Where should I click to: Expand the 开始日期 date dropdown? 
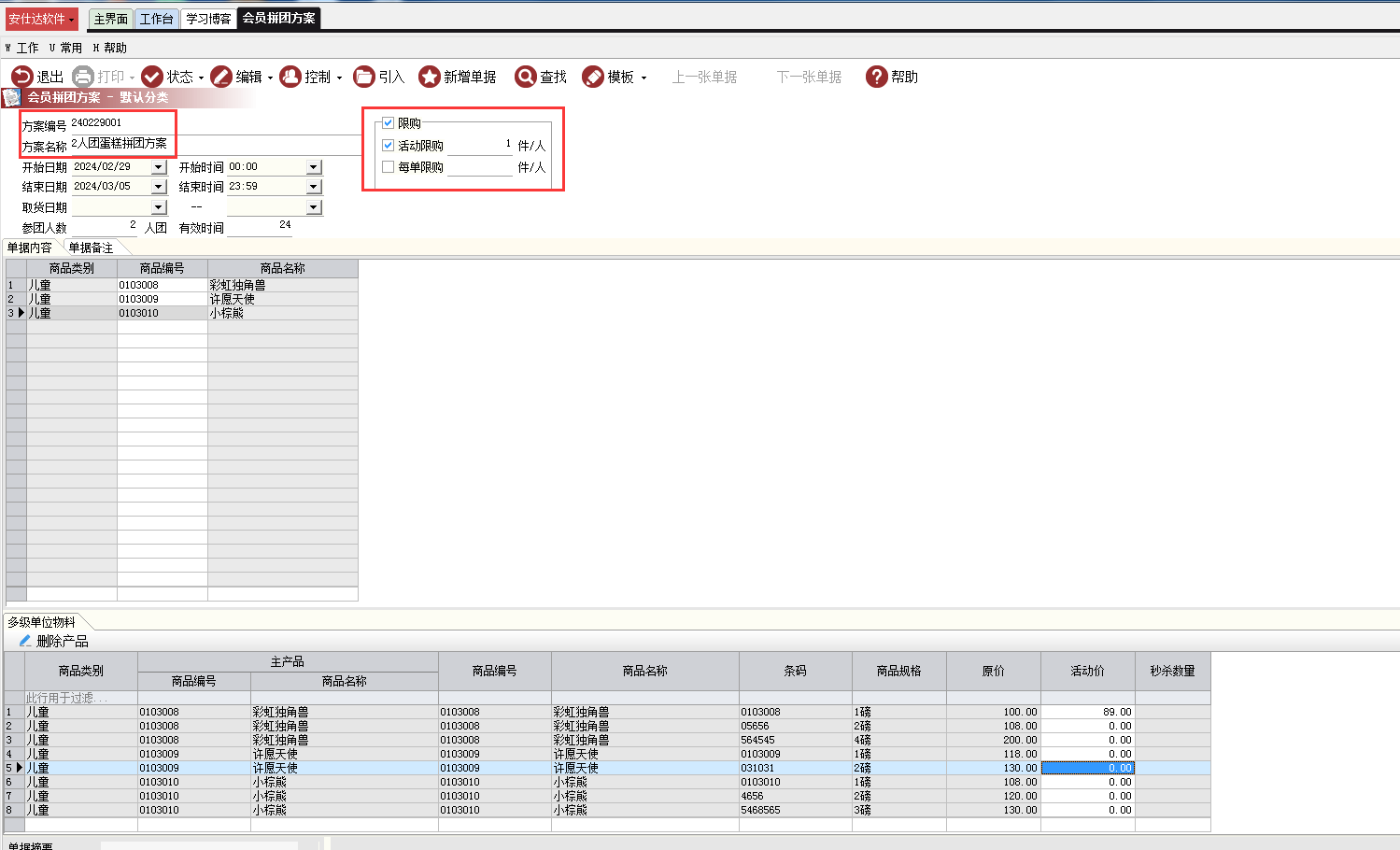[x=158, y=167]
